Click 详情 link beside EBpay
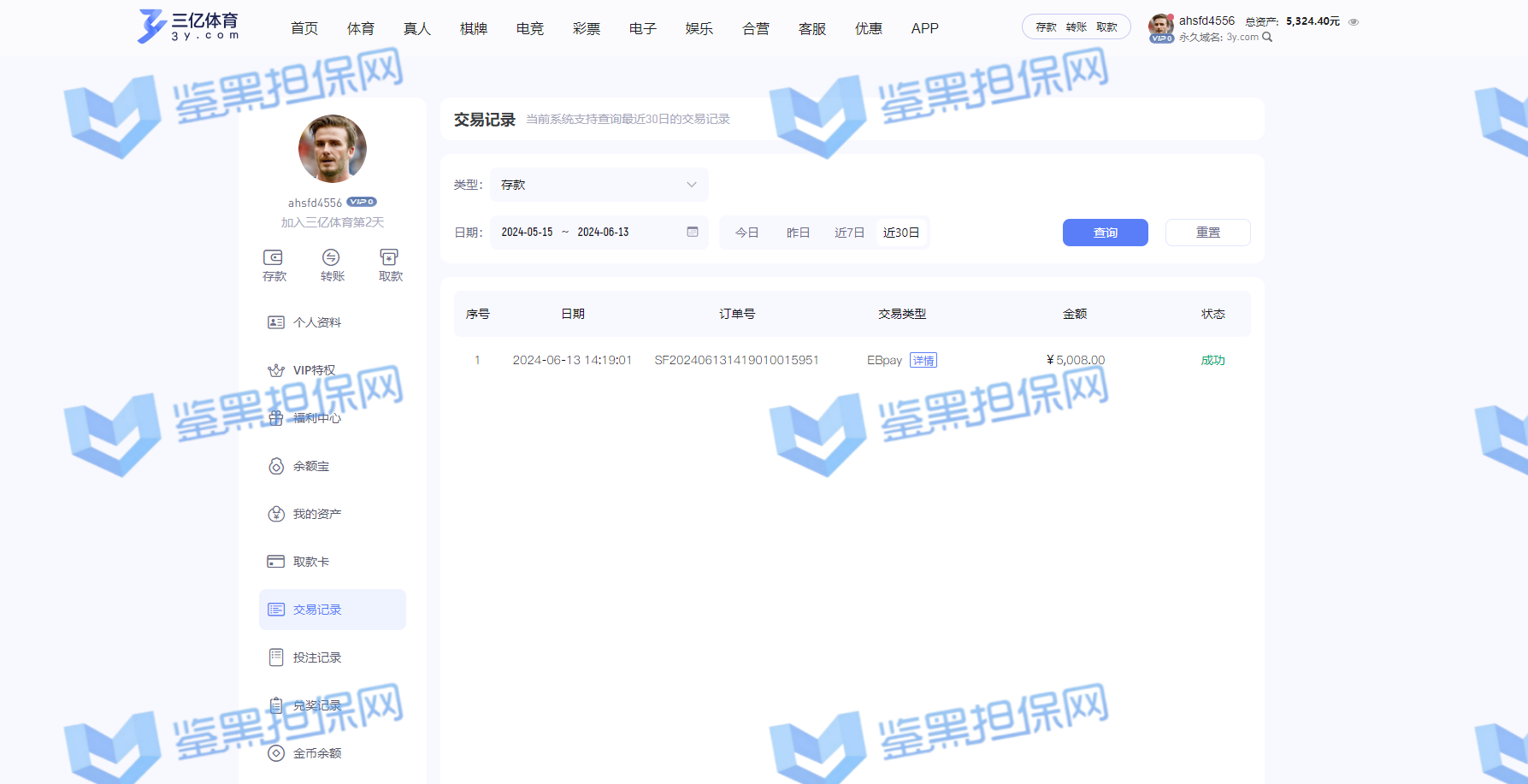 coord(923,361)
